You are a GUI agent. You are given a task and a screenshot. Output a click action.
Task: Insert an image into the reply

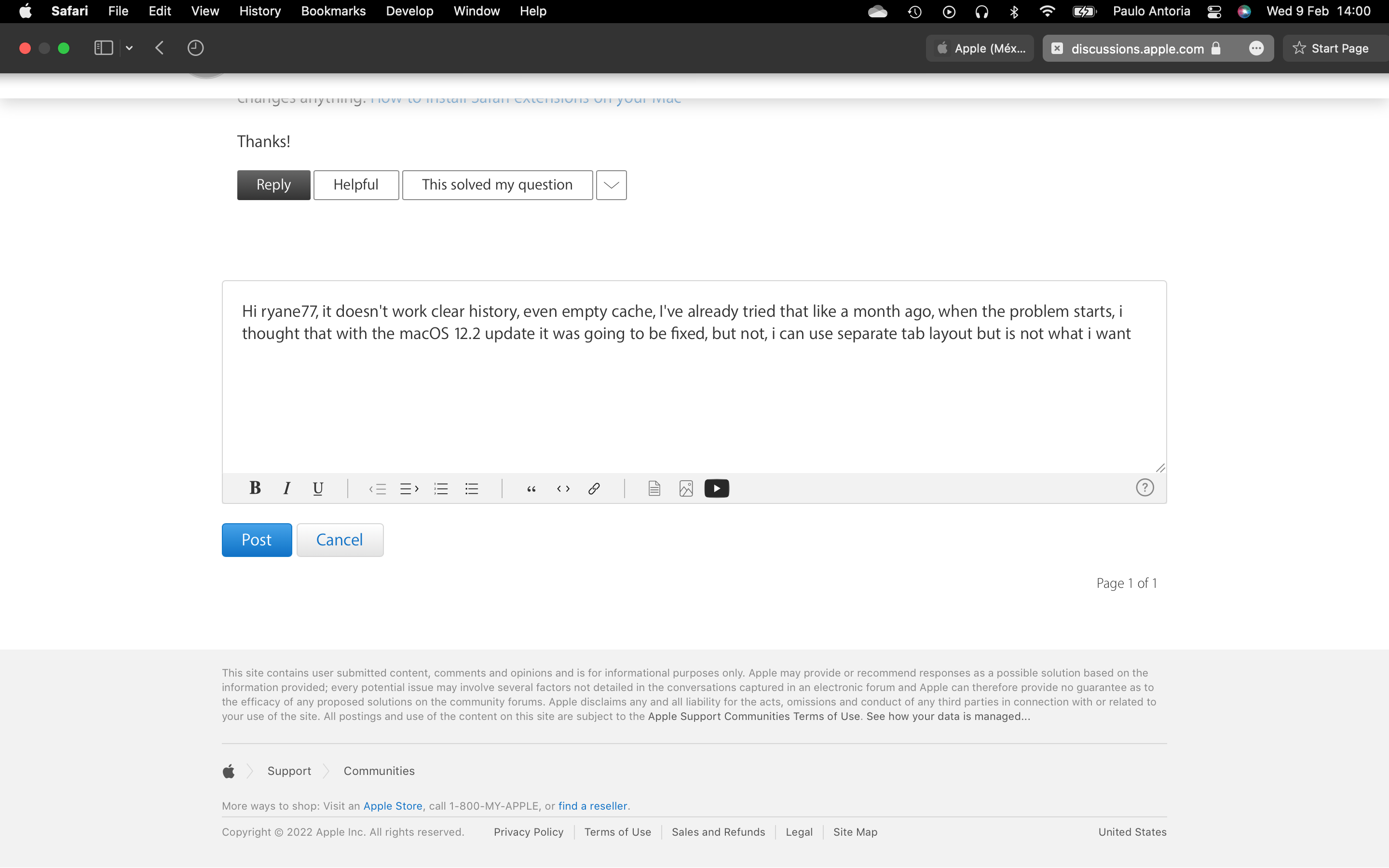click(x=685, y=488)
